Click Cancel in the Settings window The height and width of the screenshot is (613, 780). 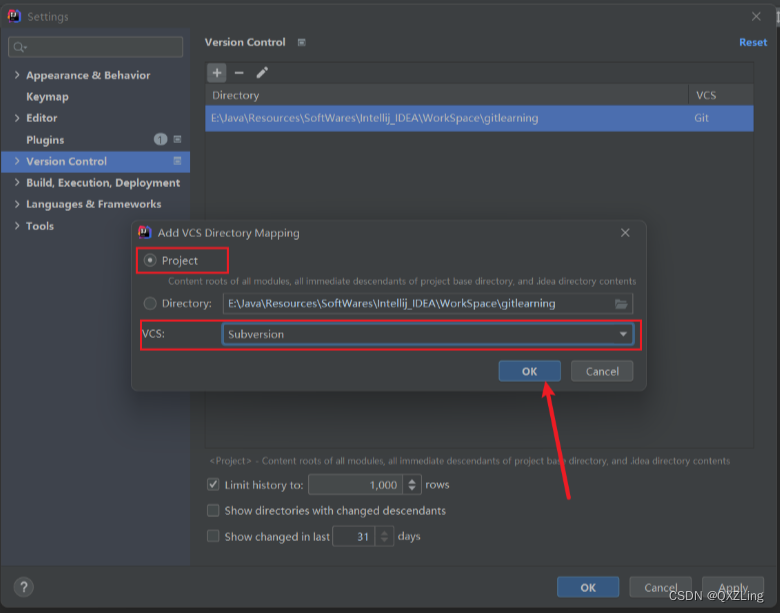(660, 587)
